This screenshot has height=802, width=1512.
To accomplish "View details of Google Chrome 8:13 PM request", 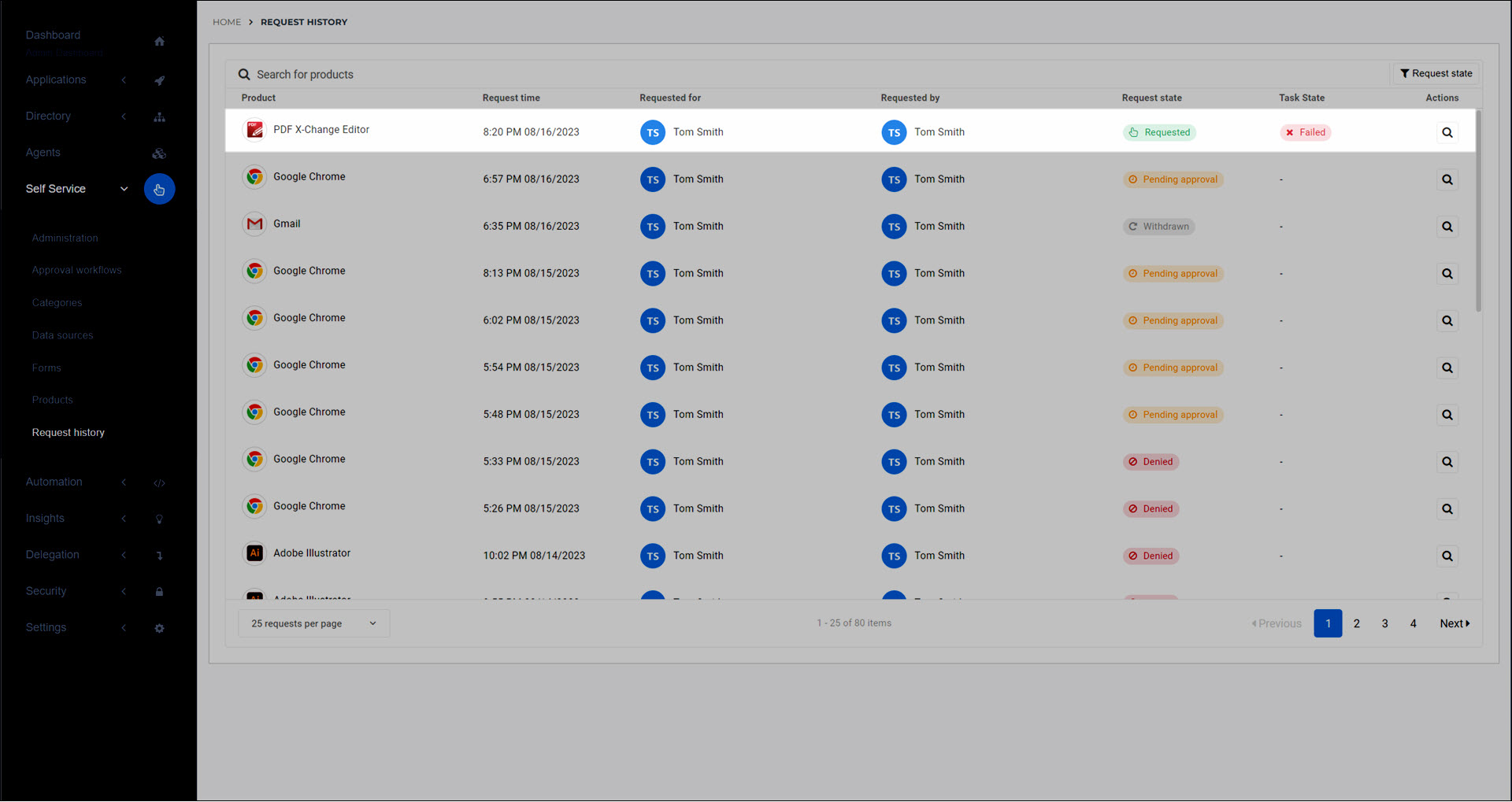I will [x=1447, y=274].
